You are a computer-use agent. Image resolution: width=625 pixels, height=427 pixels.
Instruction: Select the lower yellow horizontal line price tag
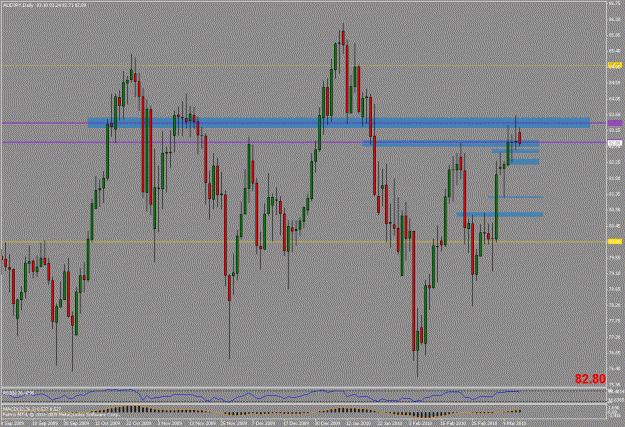615,242
